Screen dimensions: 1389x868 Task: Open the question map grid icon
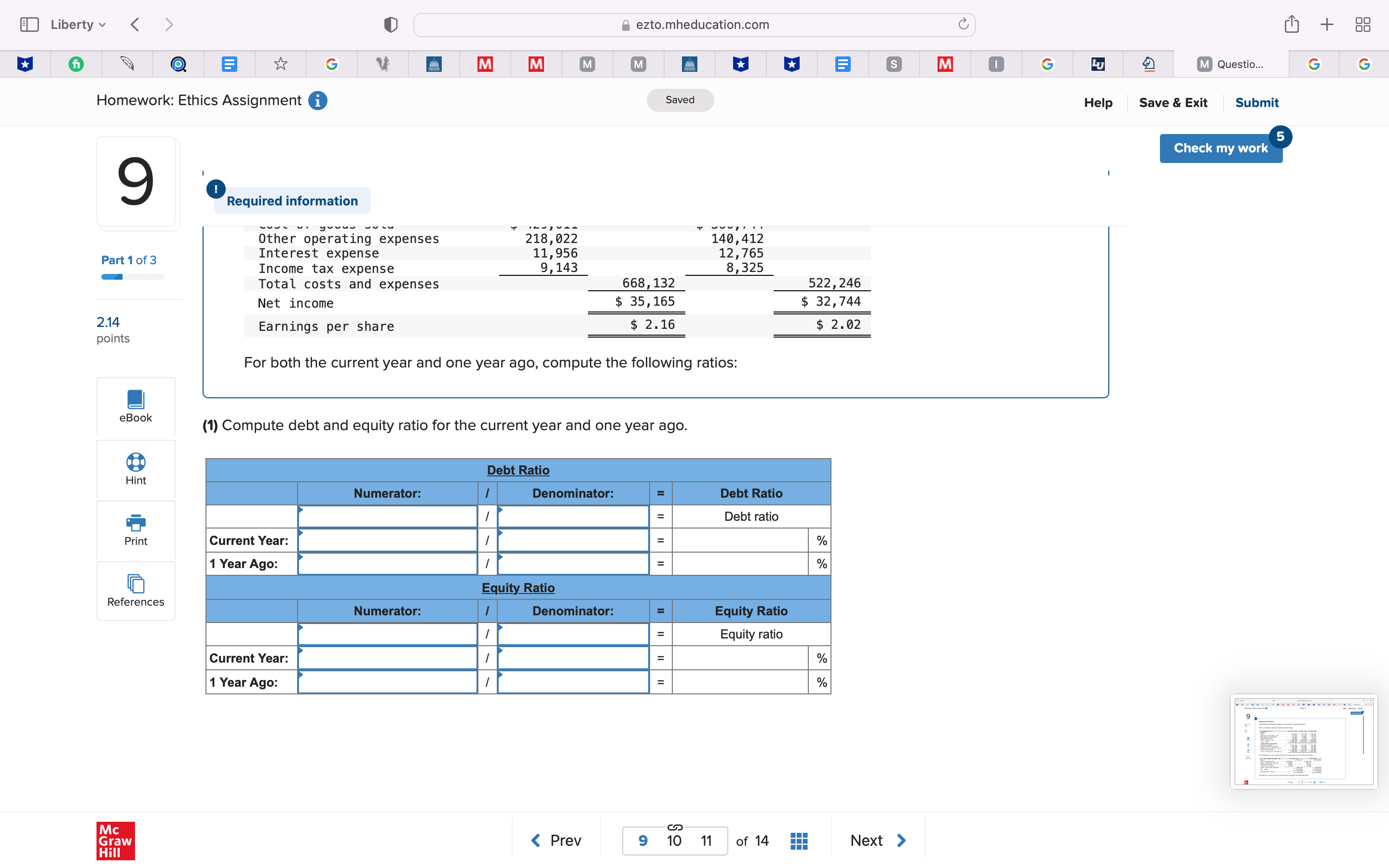coord(798,840)
